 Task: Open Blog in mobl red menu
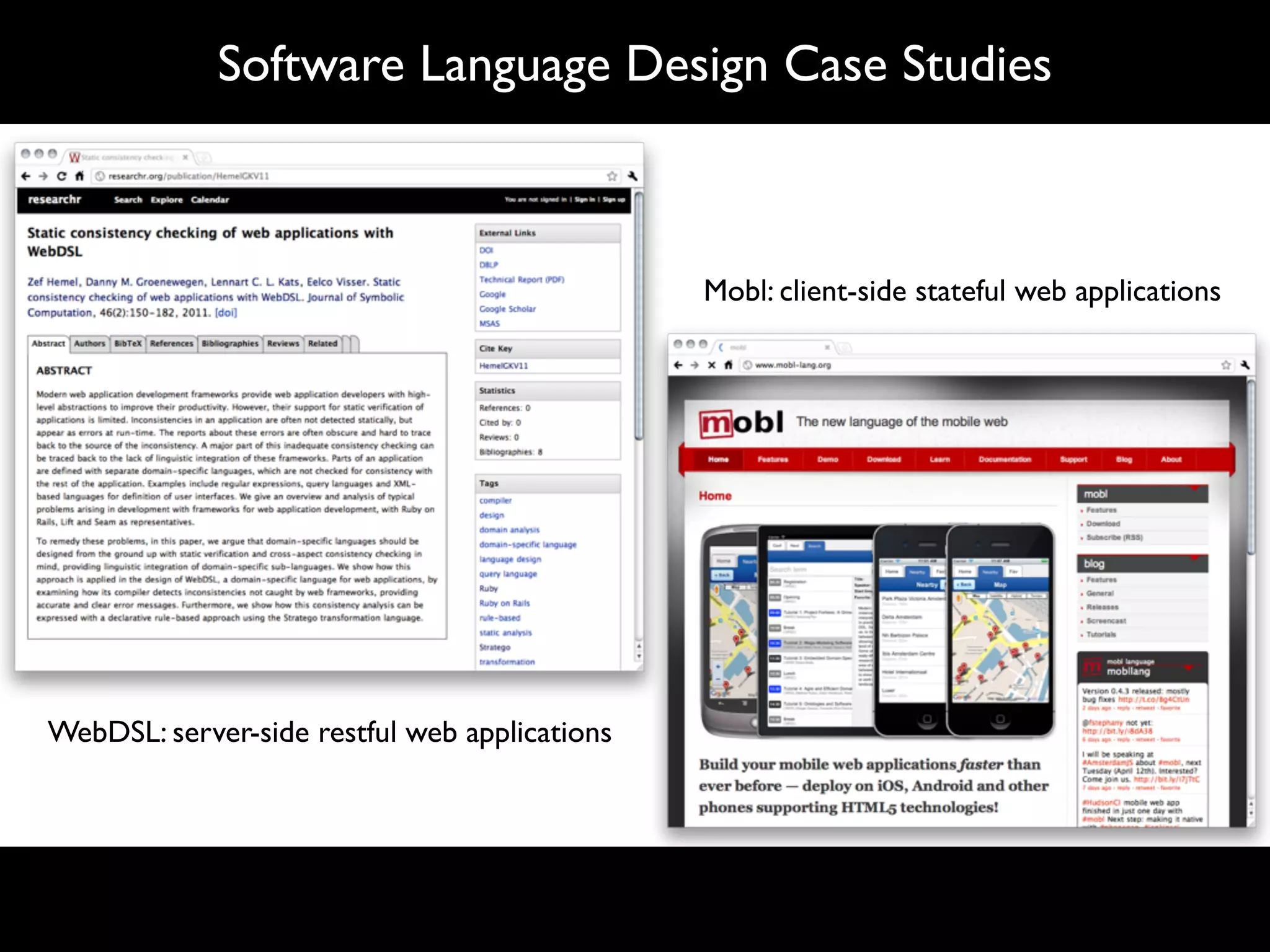(1124, 459)
